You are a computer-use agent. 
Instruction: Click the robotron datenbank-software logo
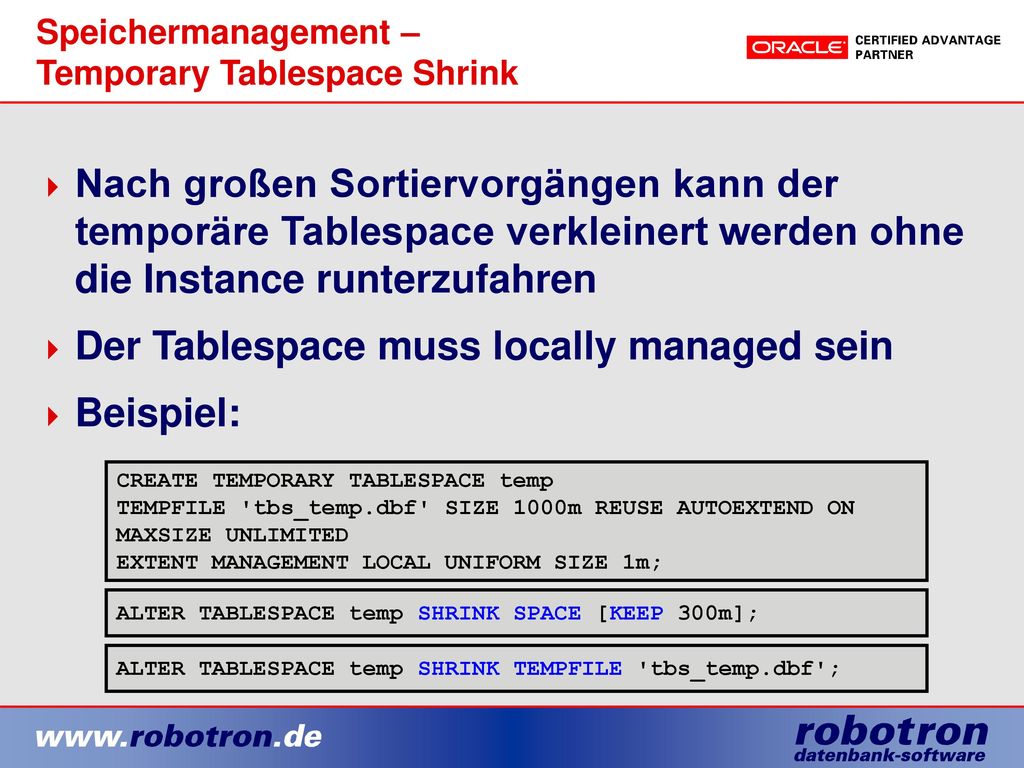[x=891, y=739]
